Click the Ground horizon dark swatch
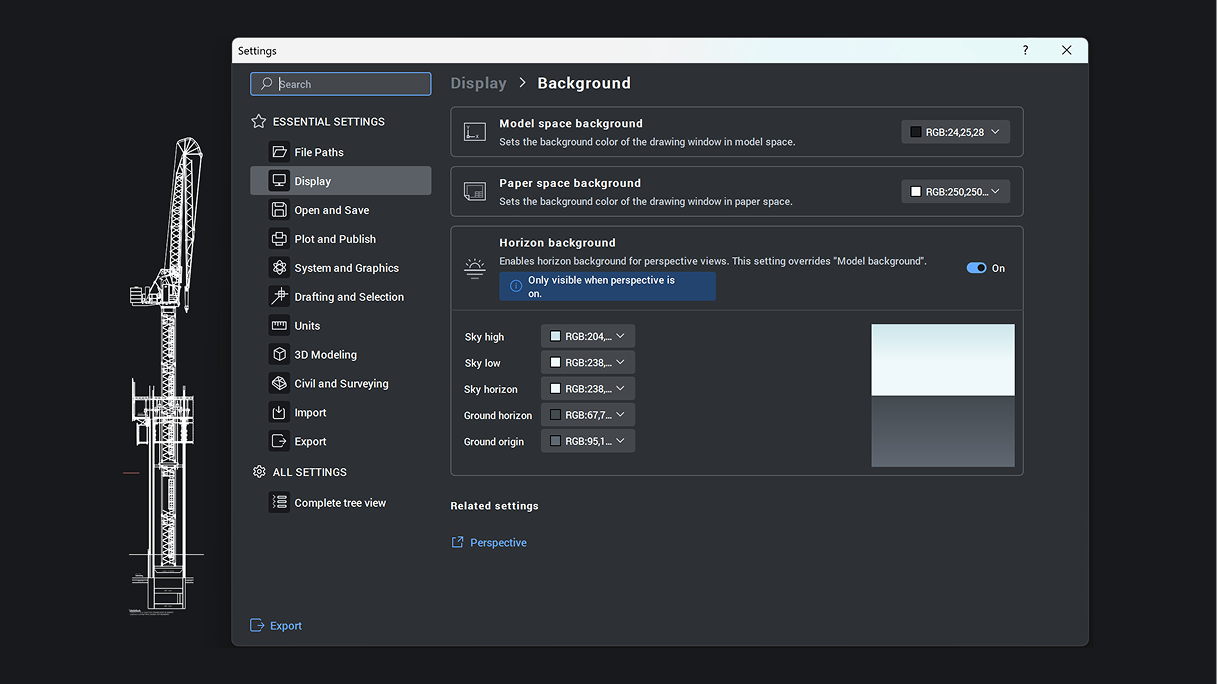The width and height of the screenshot is (1217, 684). point(555,414)
